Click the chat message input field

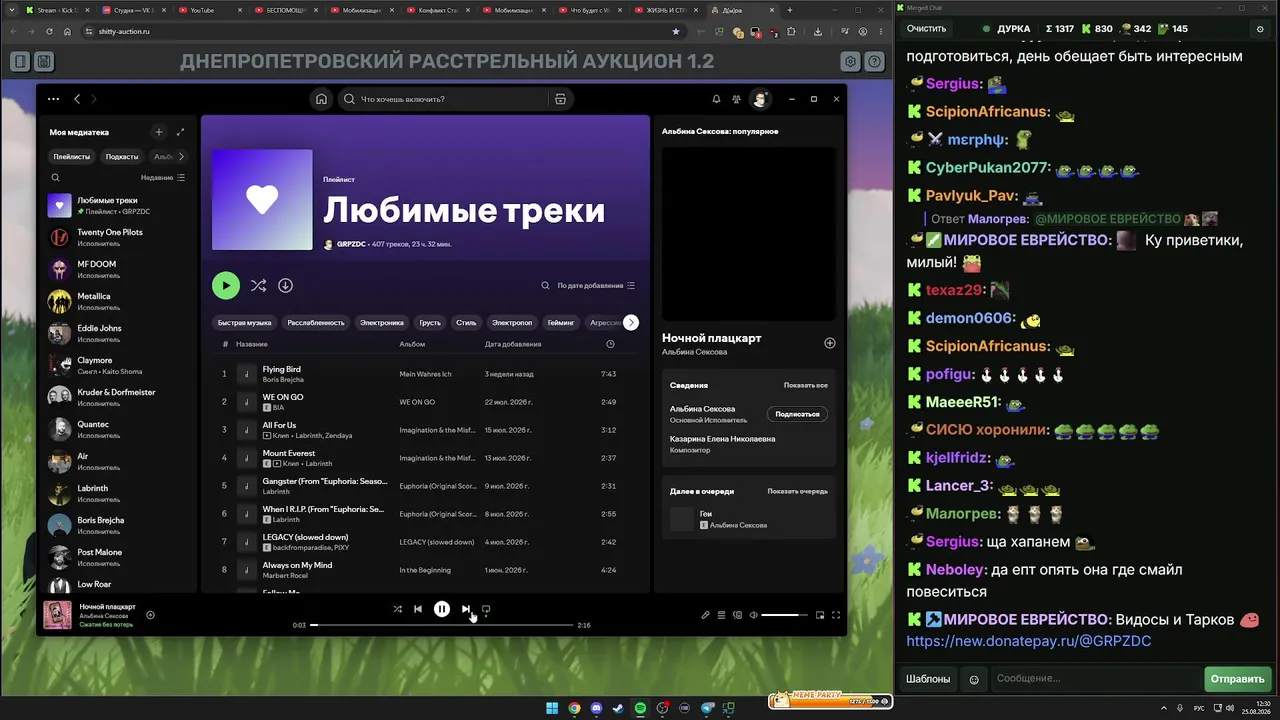coord(1094,679)
